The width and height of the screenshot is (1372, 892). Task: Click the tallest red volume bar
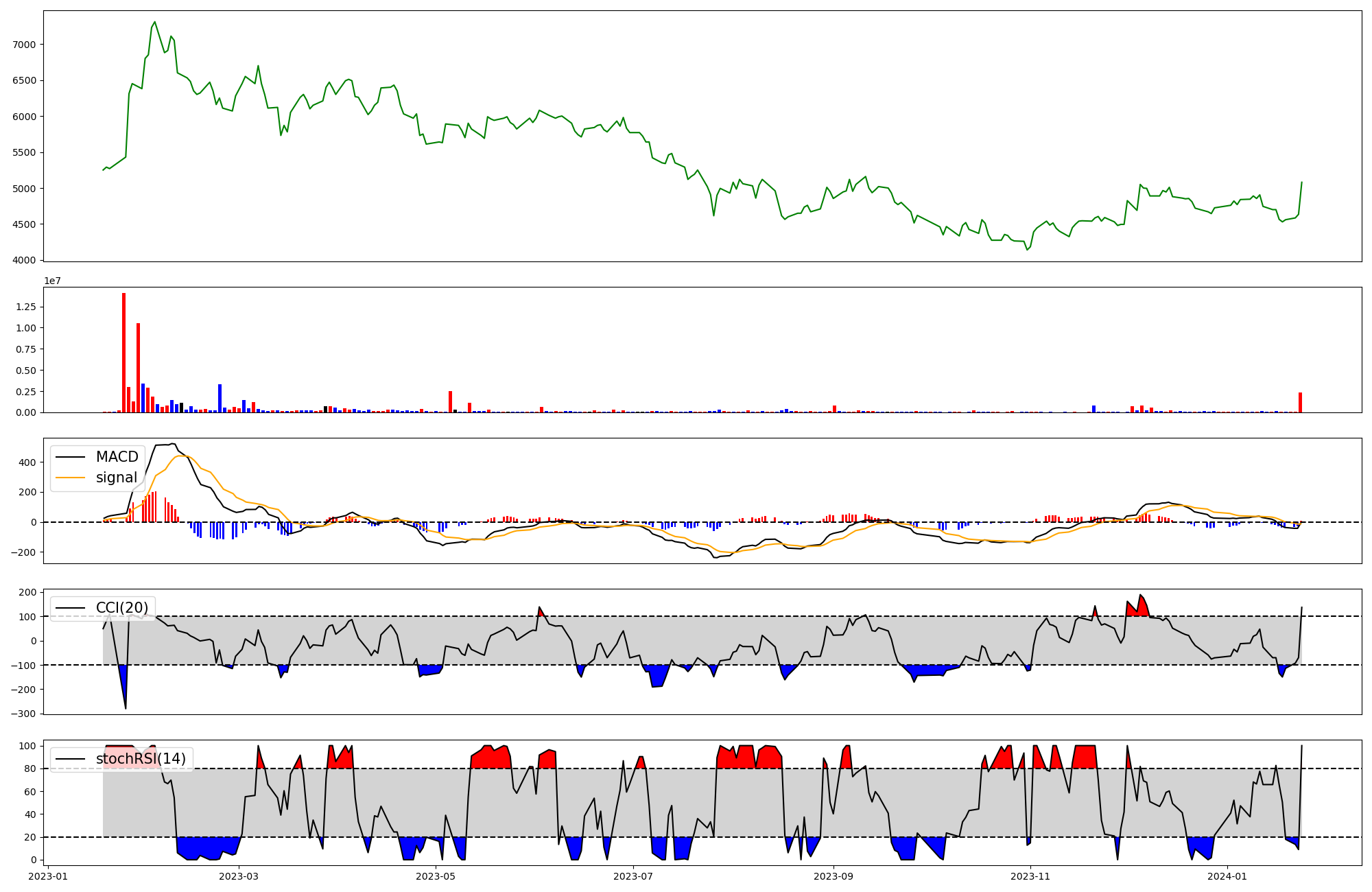(123, 353)
